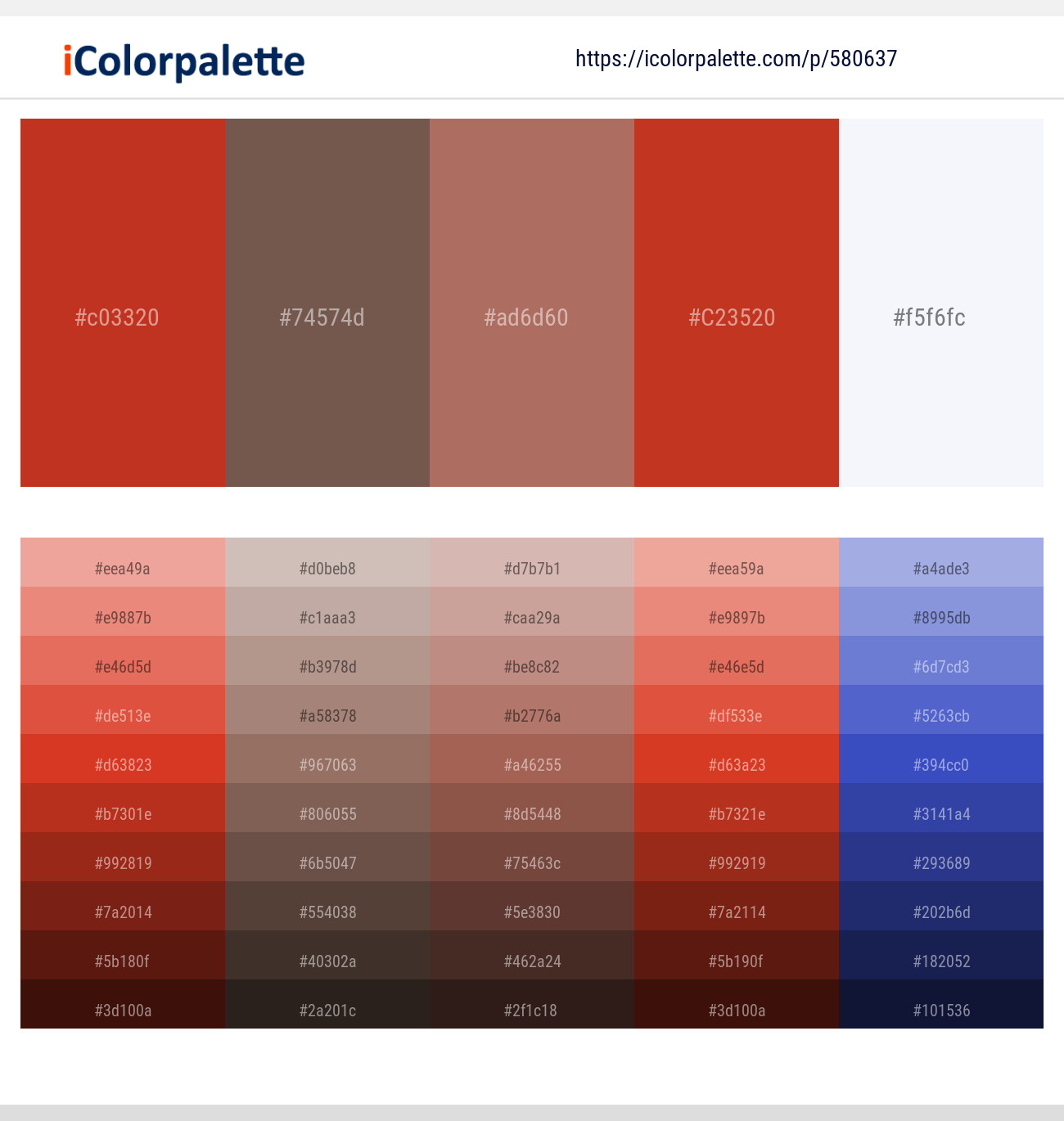Click the #eea49a shade tile

[x=123, y=562]
